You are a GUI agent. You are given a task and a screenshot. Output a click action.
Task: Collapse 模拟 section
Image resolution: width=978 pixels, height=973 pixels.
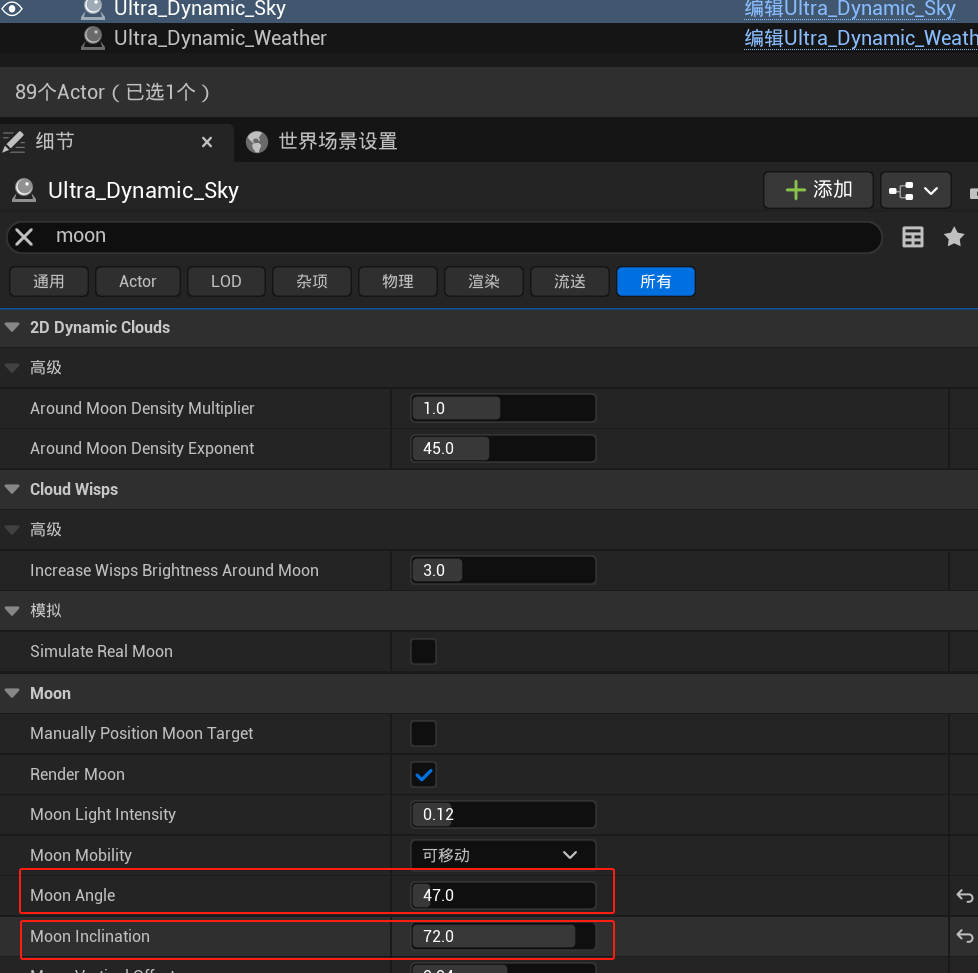pyautogui.click(x=12, y=611)
